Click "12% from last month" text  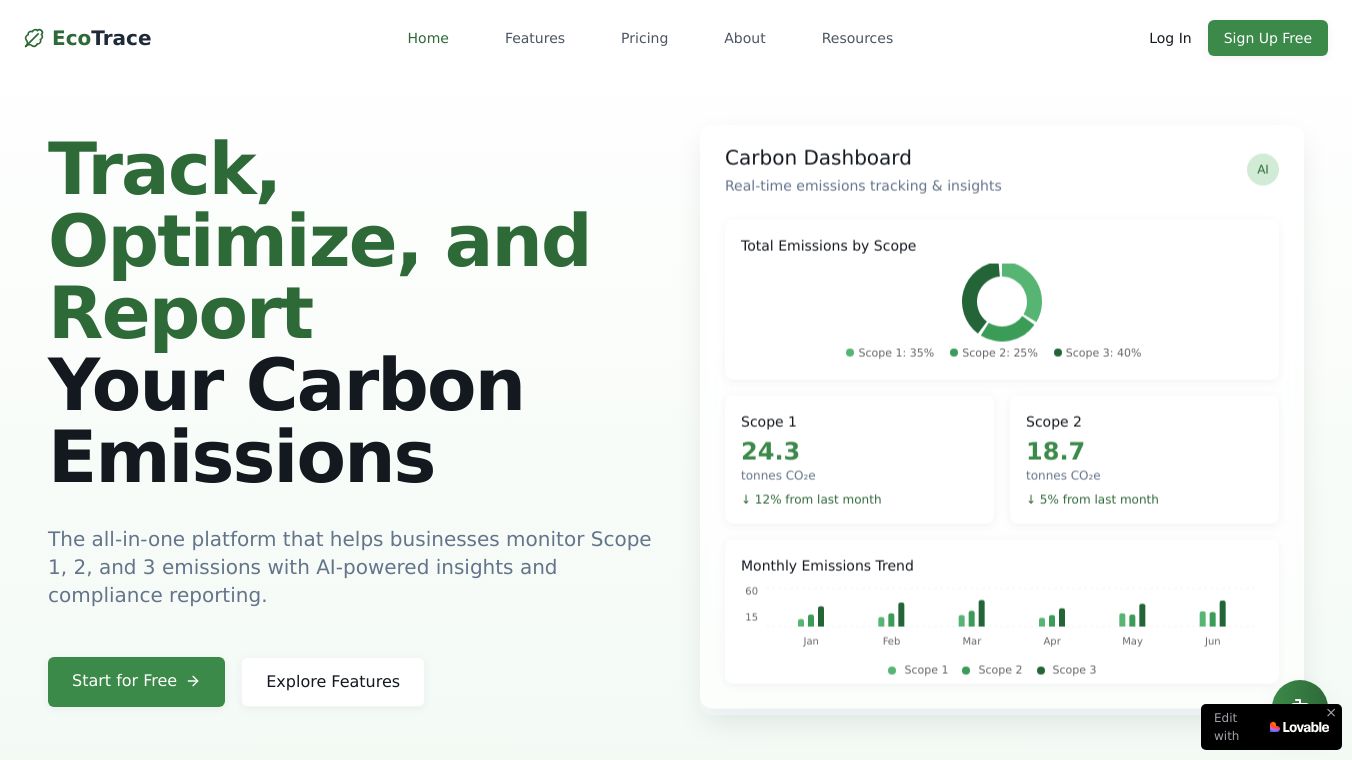tap(811, 499)
